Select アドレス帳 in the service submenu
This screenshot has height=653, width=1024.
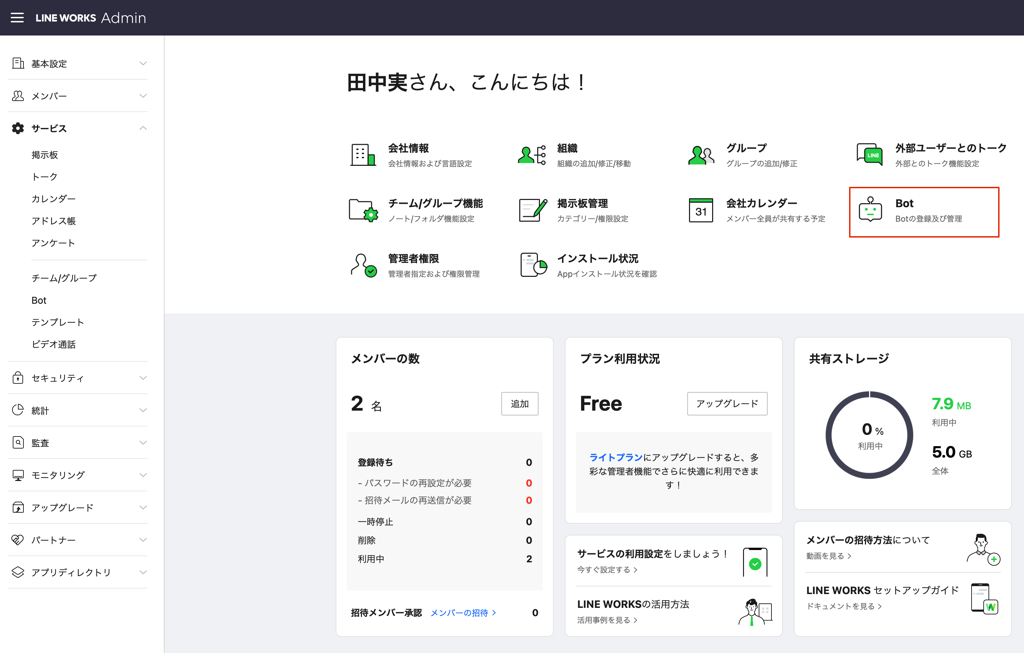pyautogui.click(x=54, y=221)
